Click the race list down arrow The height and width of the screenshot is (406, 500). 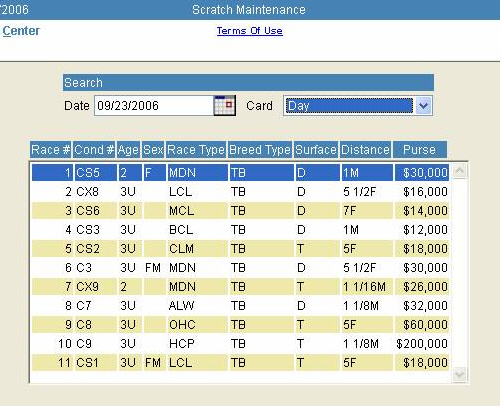pyautogui.click(x=460, y=375)
